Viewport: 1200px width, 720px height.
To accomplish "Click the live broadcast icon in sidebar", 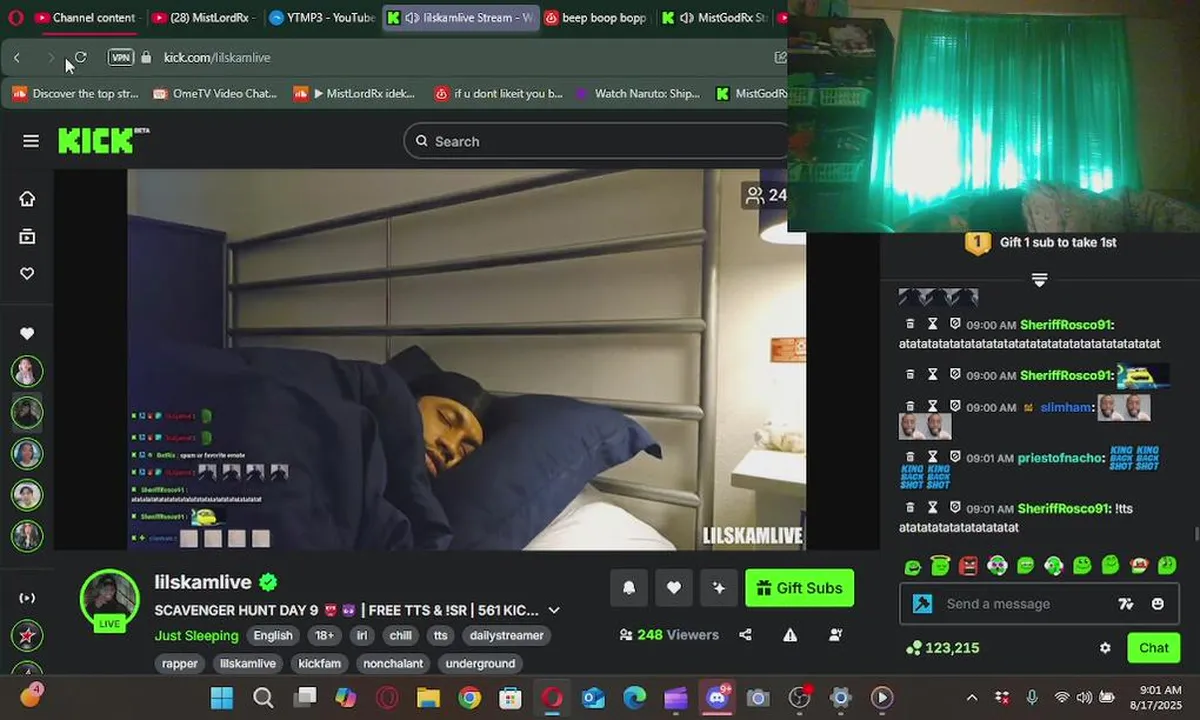I will coord(27,598).
